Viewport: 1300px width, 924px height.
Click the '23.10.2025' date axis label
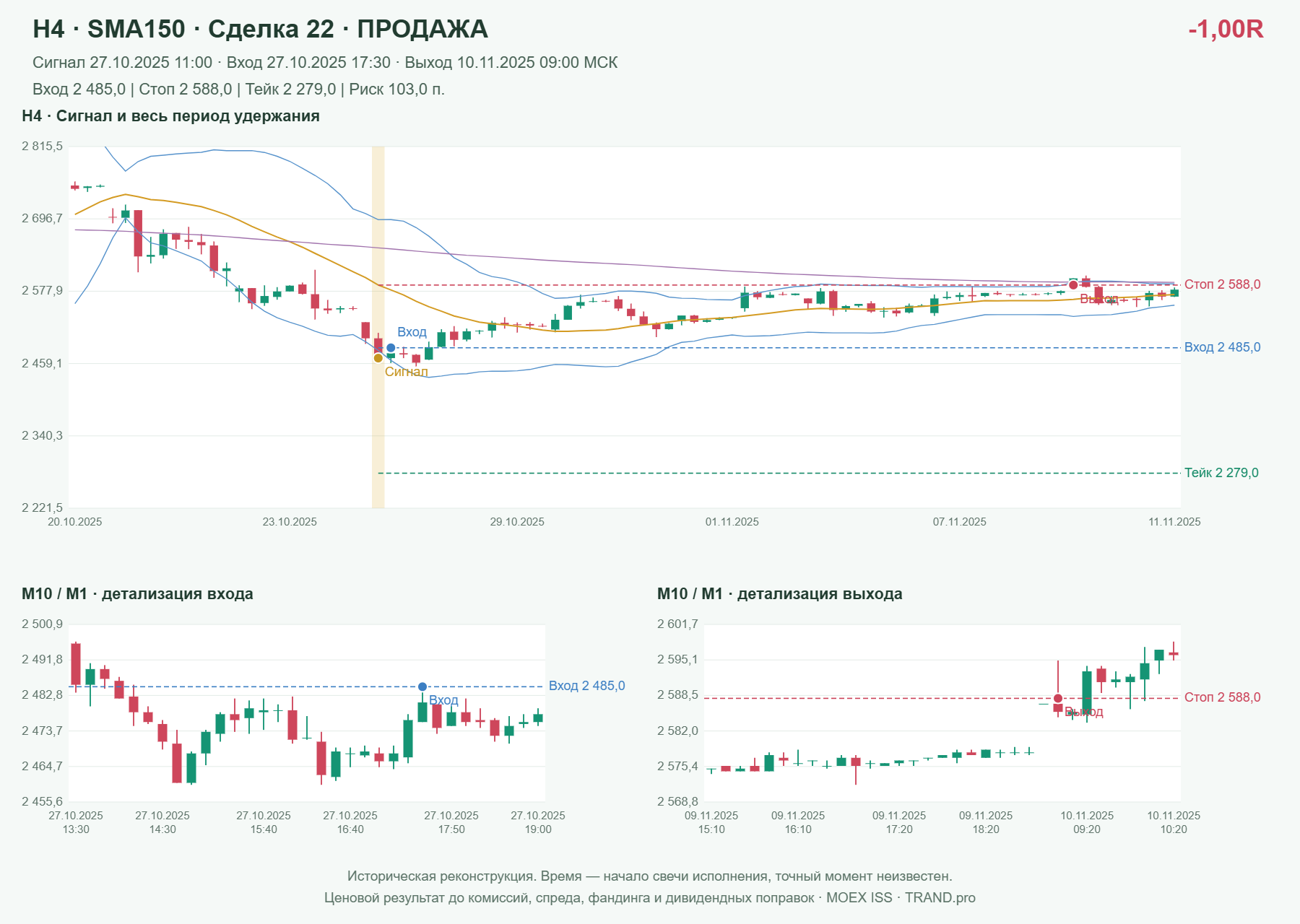(x=290, y=522)
